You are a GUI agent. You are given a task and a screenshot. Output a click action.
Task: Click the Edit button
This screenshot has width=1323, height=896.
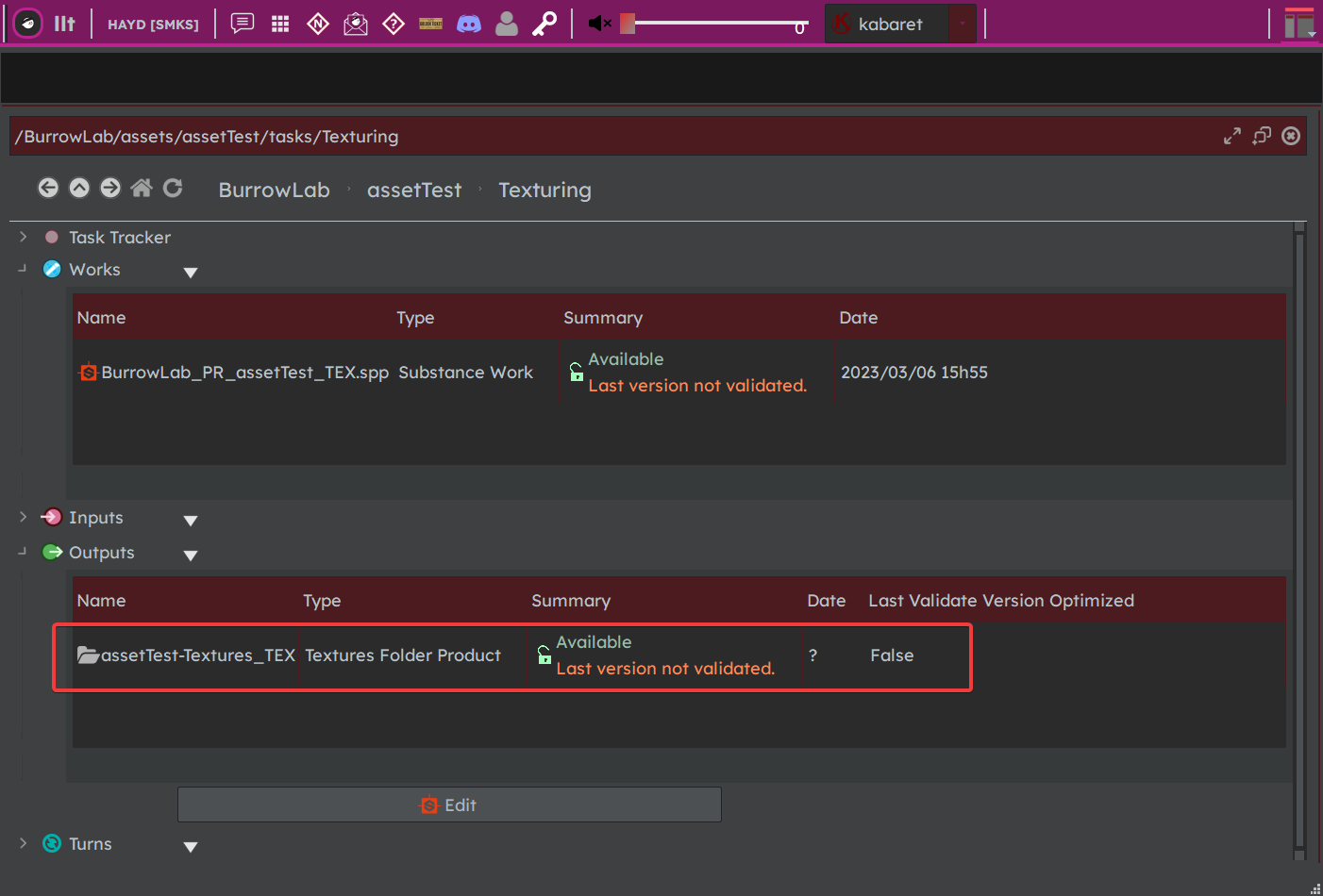click(449, 805)
